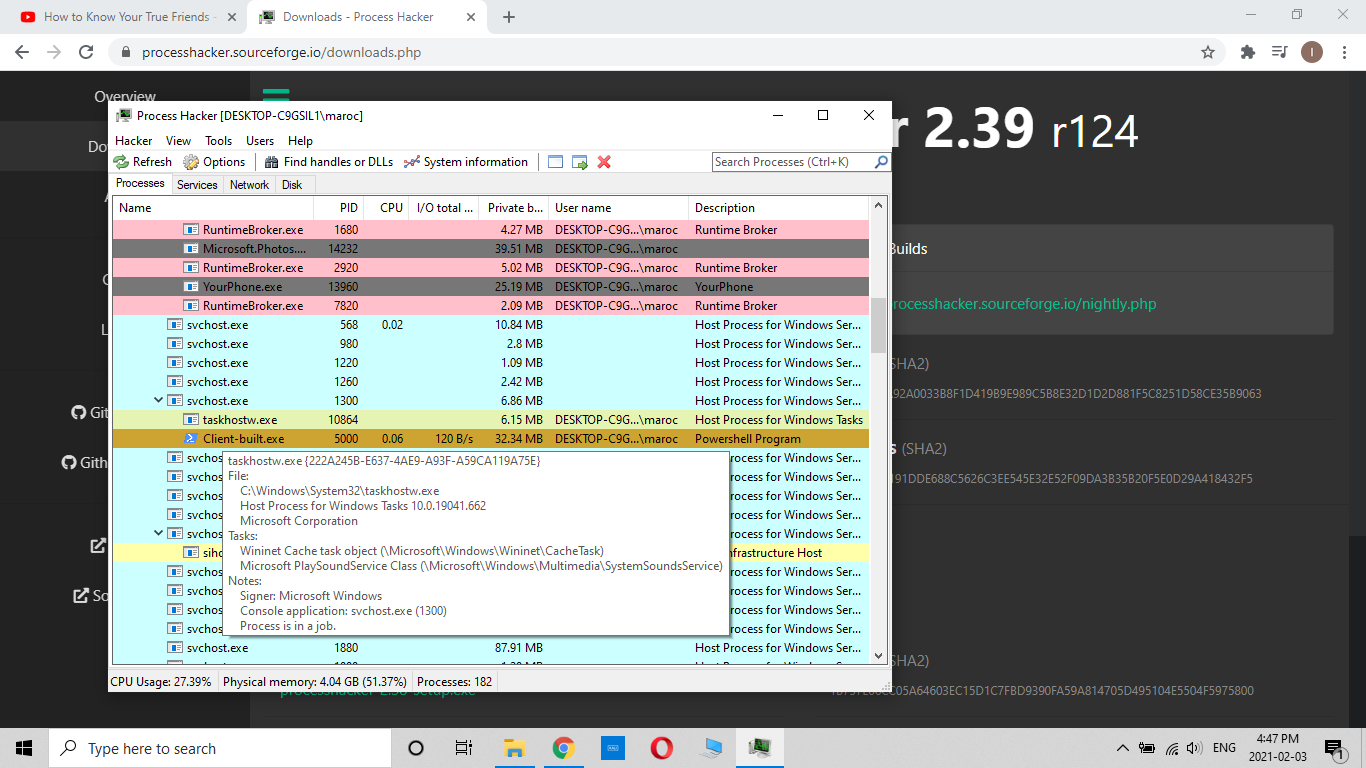Select svchost.exe PID 1220 row
This screenshot has height=768, width=1366.
click(490, 363)
